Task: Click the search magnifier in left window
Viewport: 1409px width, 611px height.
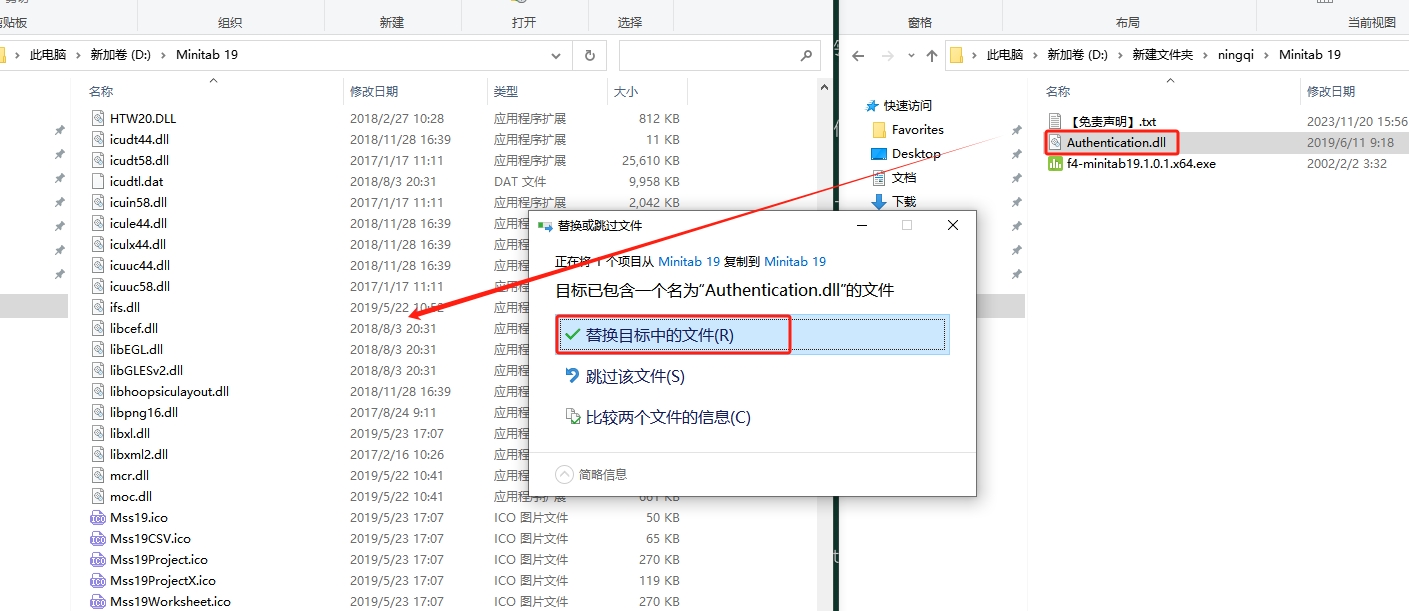Action: (x=806, y=55)
